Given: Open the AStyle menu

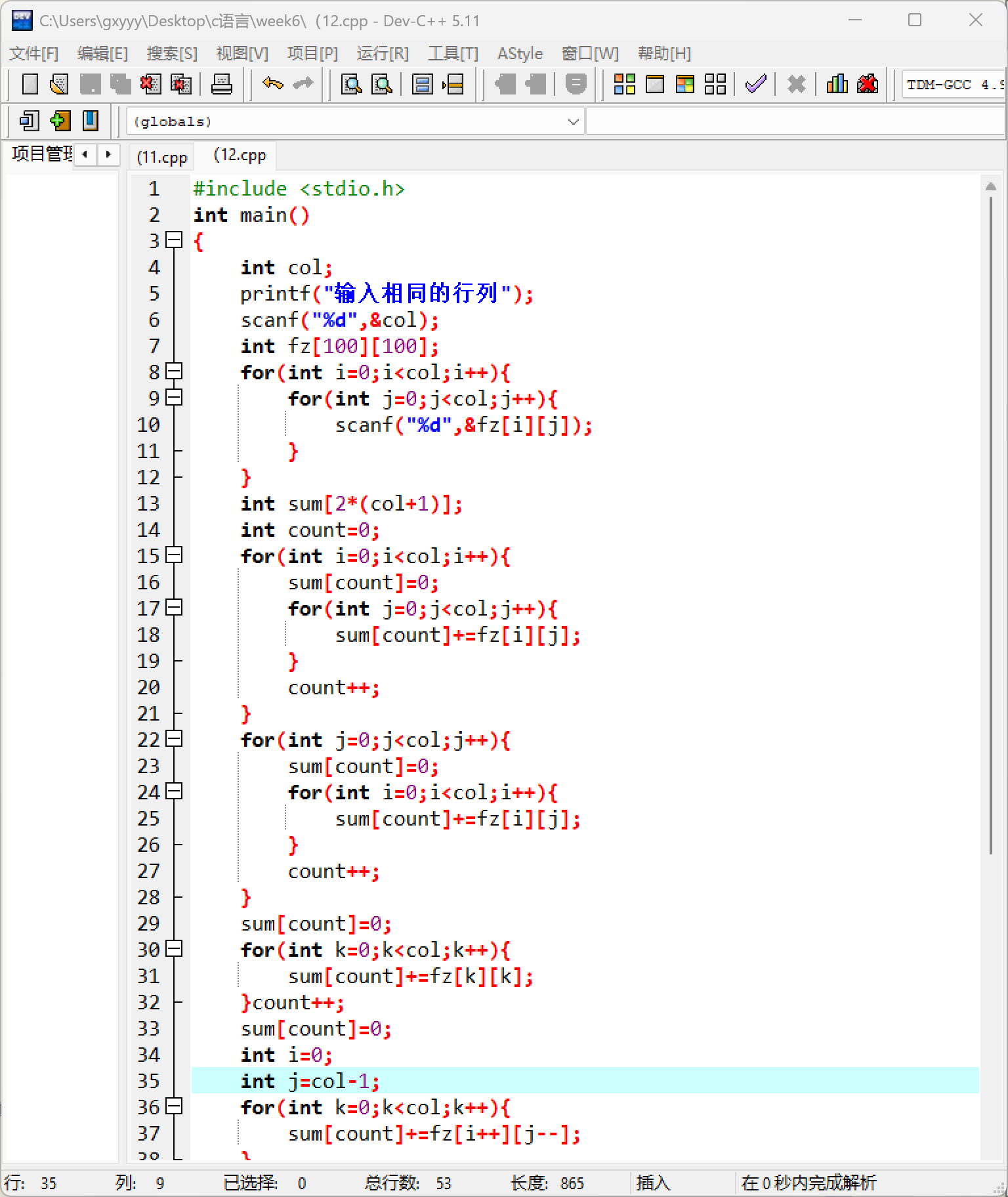Looking at the screenshot, I should pos(520,53).
